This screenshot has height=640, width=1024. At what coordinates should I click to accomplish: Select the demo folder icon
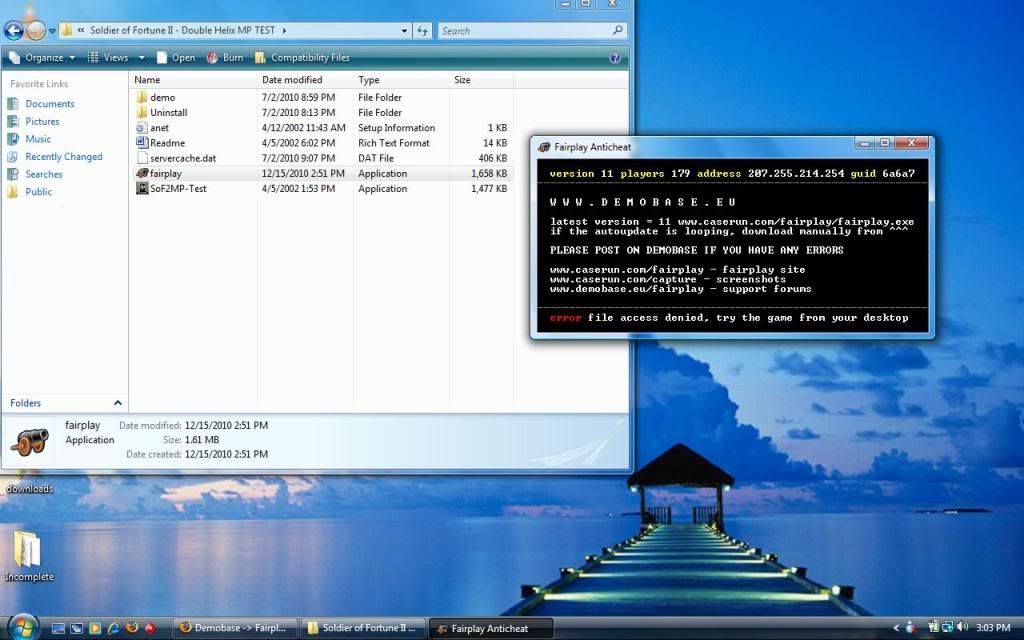click(x=142, y=97)
